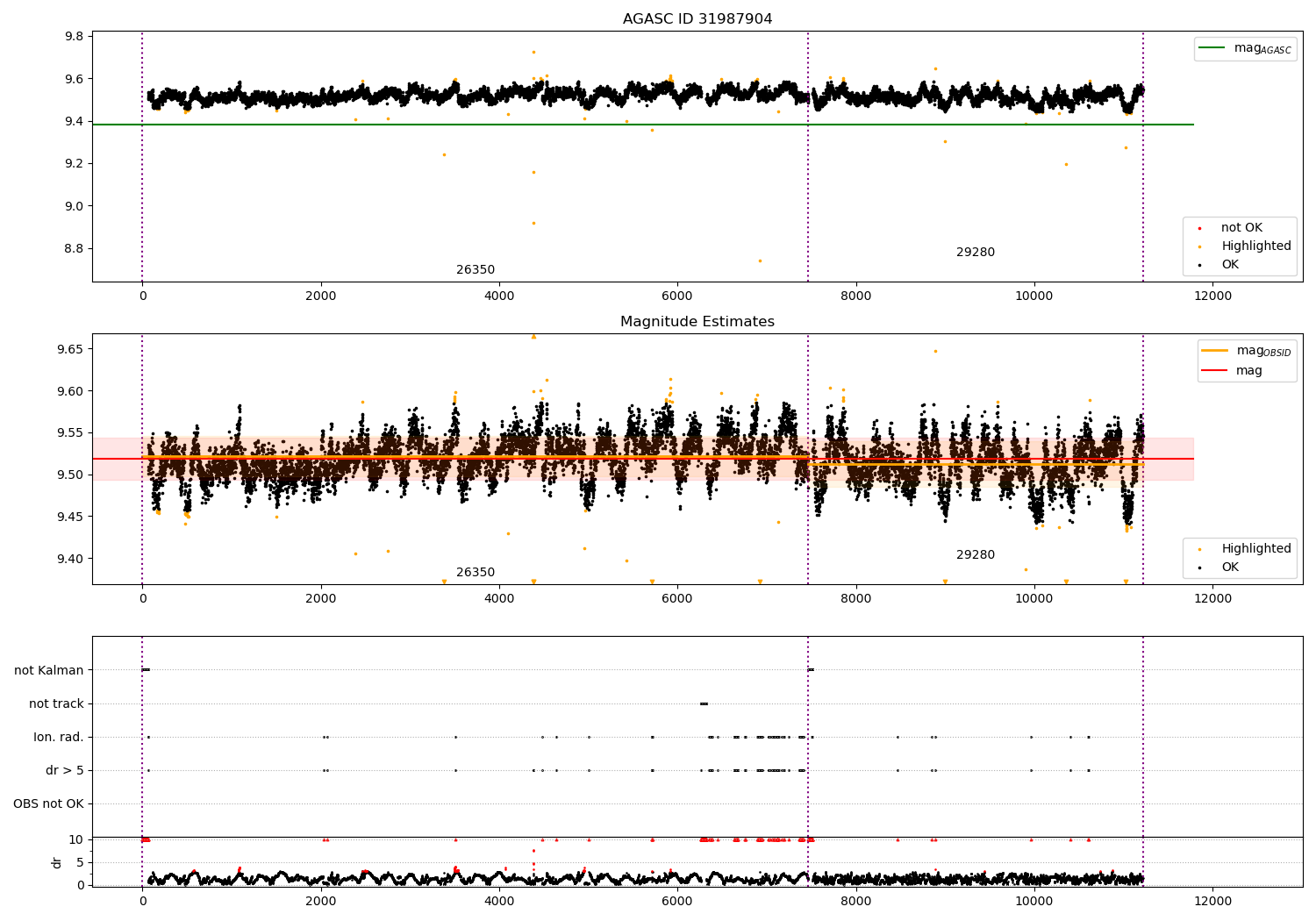Click the '29280' obsid label in middle plot

[x=976, y=555]
